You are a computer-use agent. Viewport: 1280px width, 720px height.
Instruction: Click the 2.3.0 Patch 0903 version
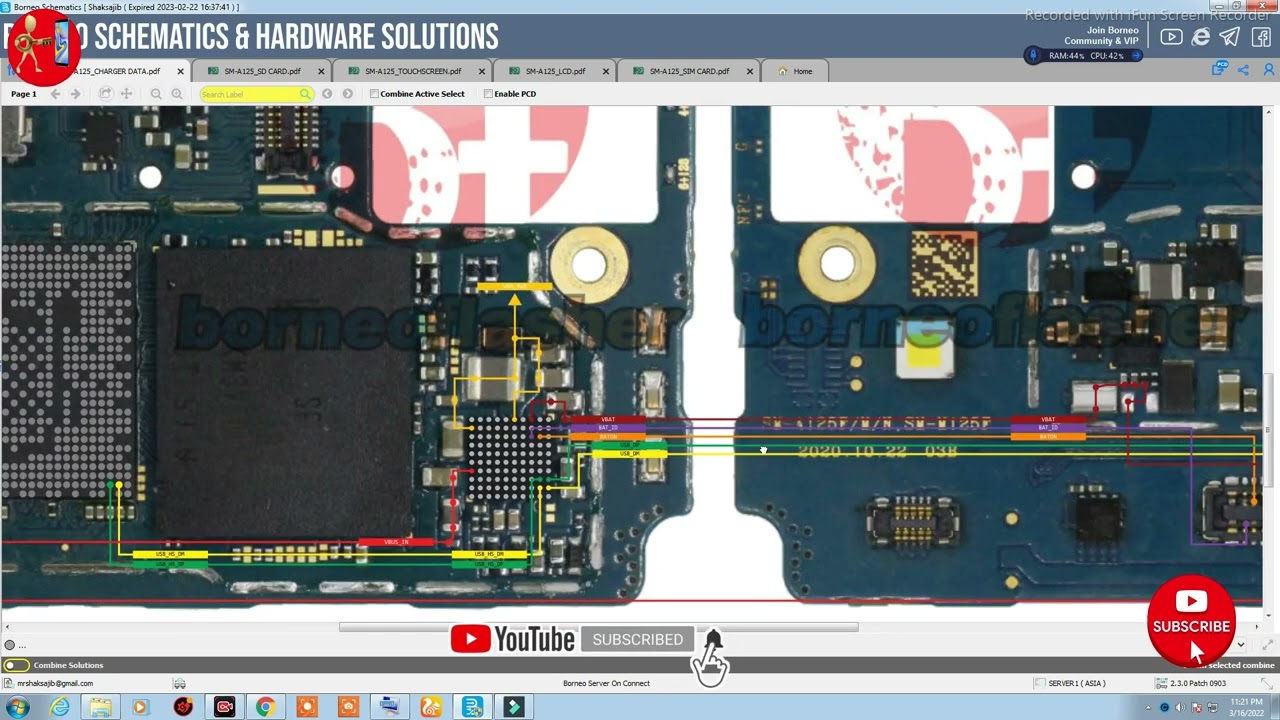[x=1198, y=683]
